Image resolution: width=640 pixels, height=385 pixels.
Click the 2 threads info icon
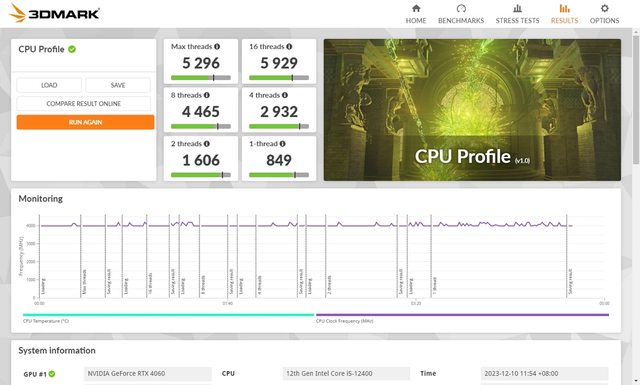pos(207,144)
